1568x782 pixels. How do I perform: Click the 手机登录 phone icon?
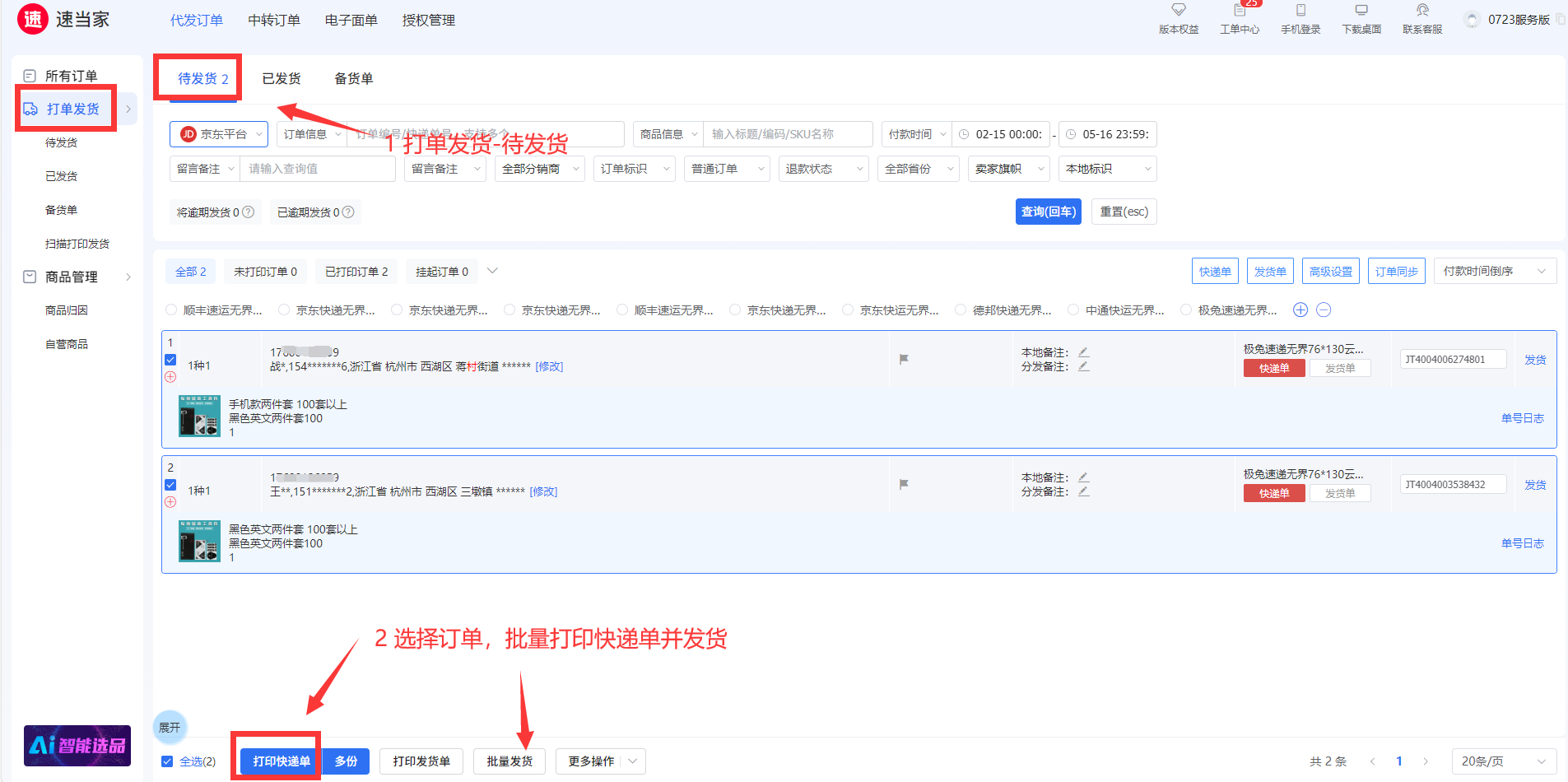click(1300, 11)
